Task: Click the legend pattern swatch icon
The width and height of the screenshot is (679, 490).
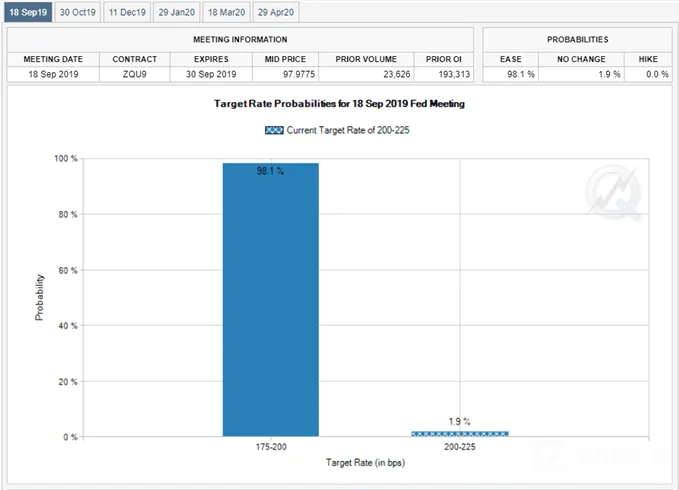Action: [x=274, y=130]
